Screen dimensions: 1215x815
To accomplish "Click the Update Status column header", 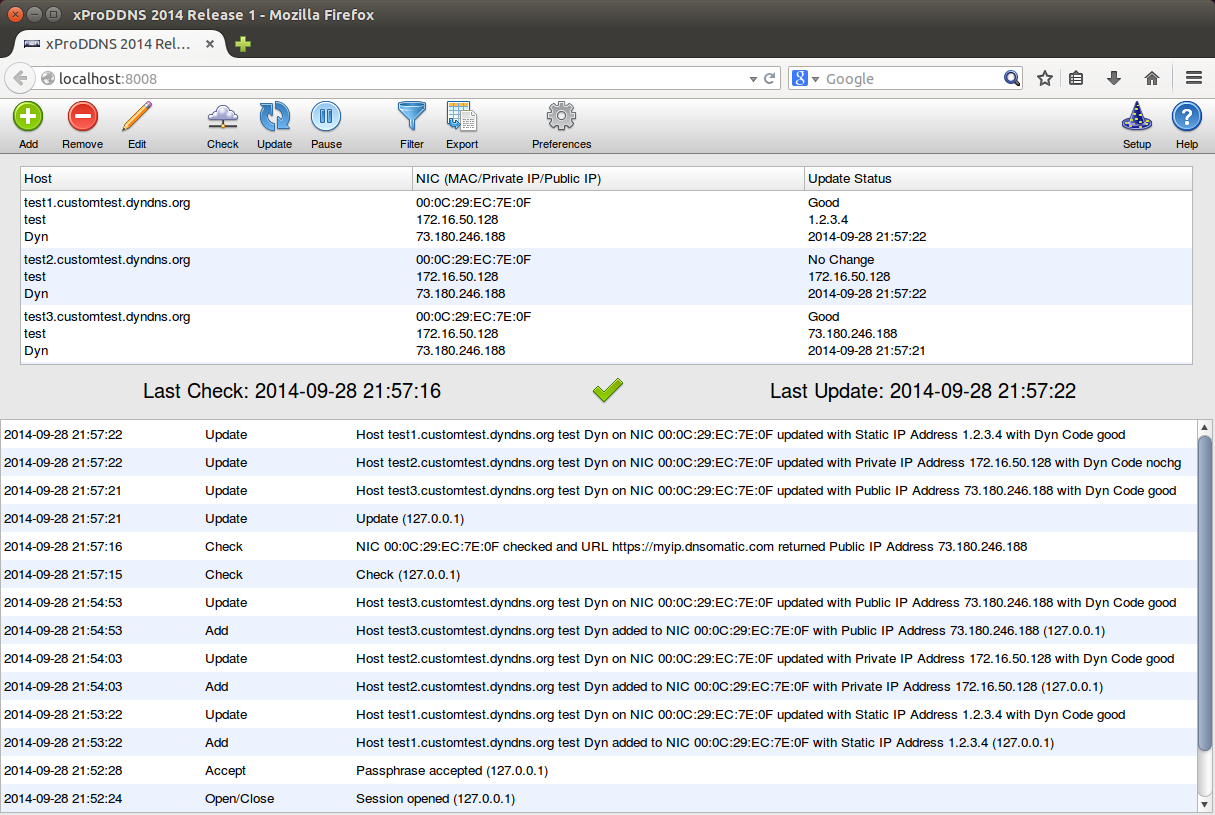I will (x=999, y=178).
